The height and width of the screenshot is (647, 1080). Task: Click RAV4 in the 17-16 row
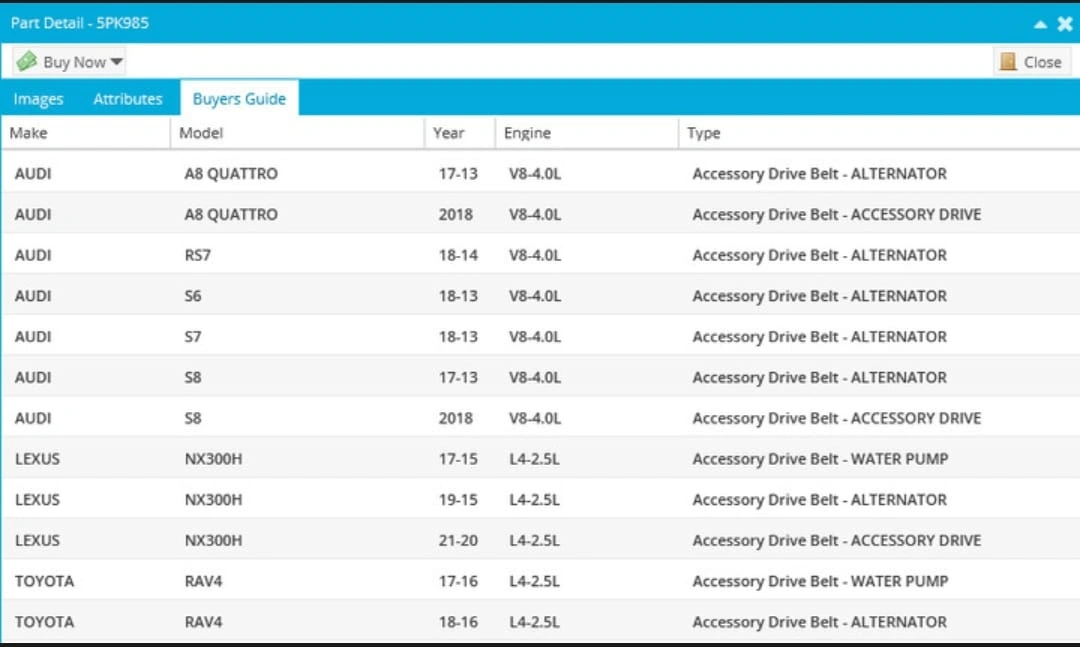(x=203, y=581)
